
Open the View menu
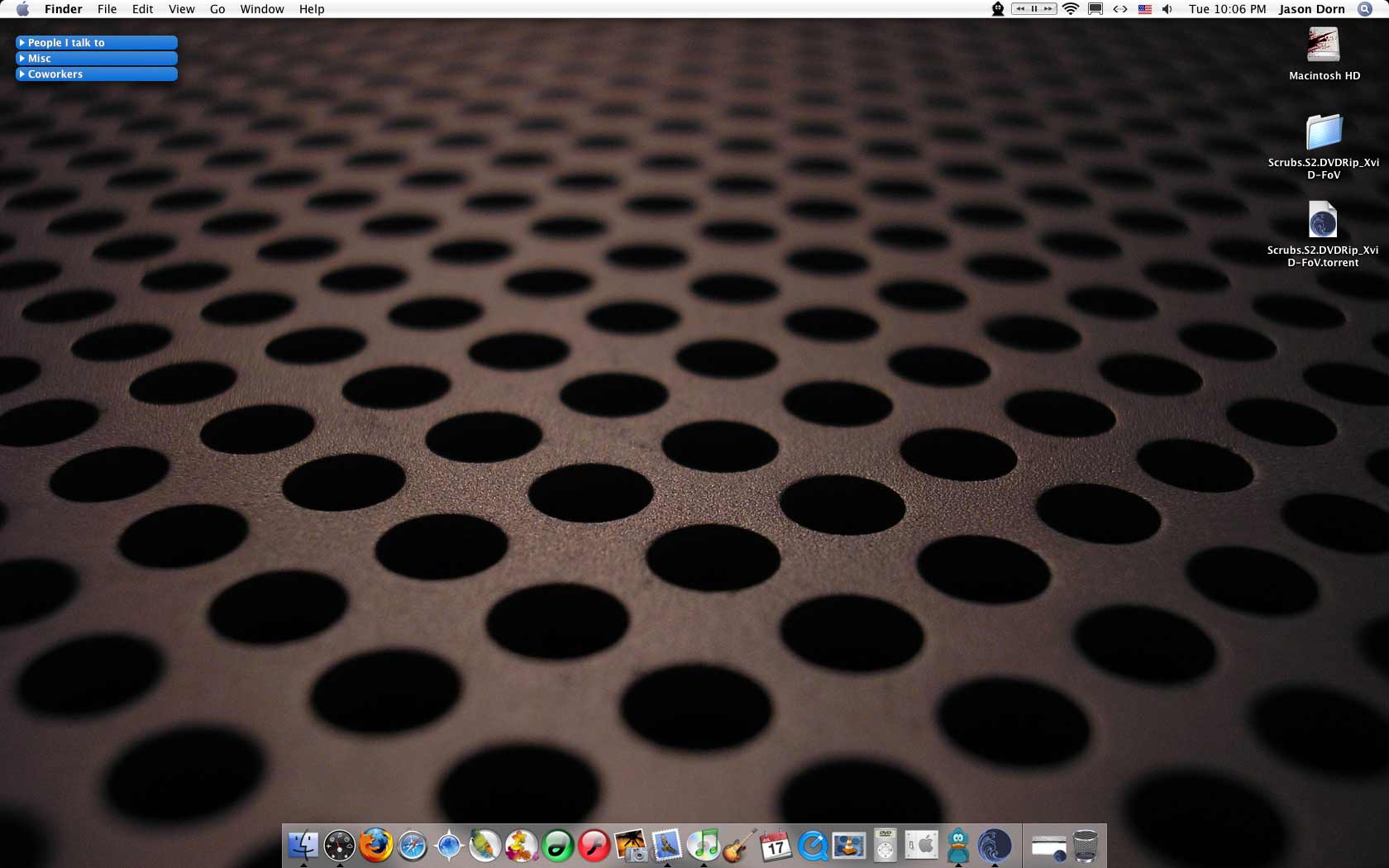click(x=181, y=9)
